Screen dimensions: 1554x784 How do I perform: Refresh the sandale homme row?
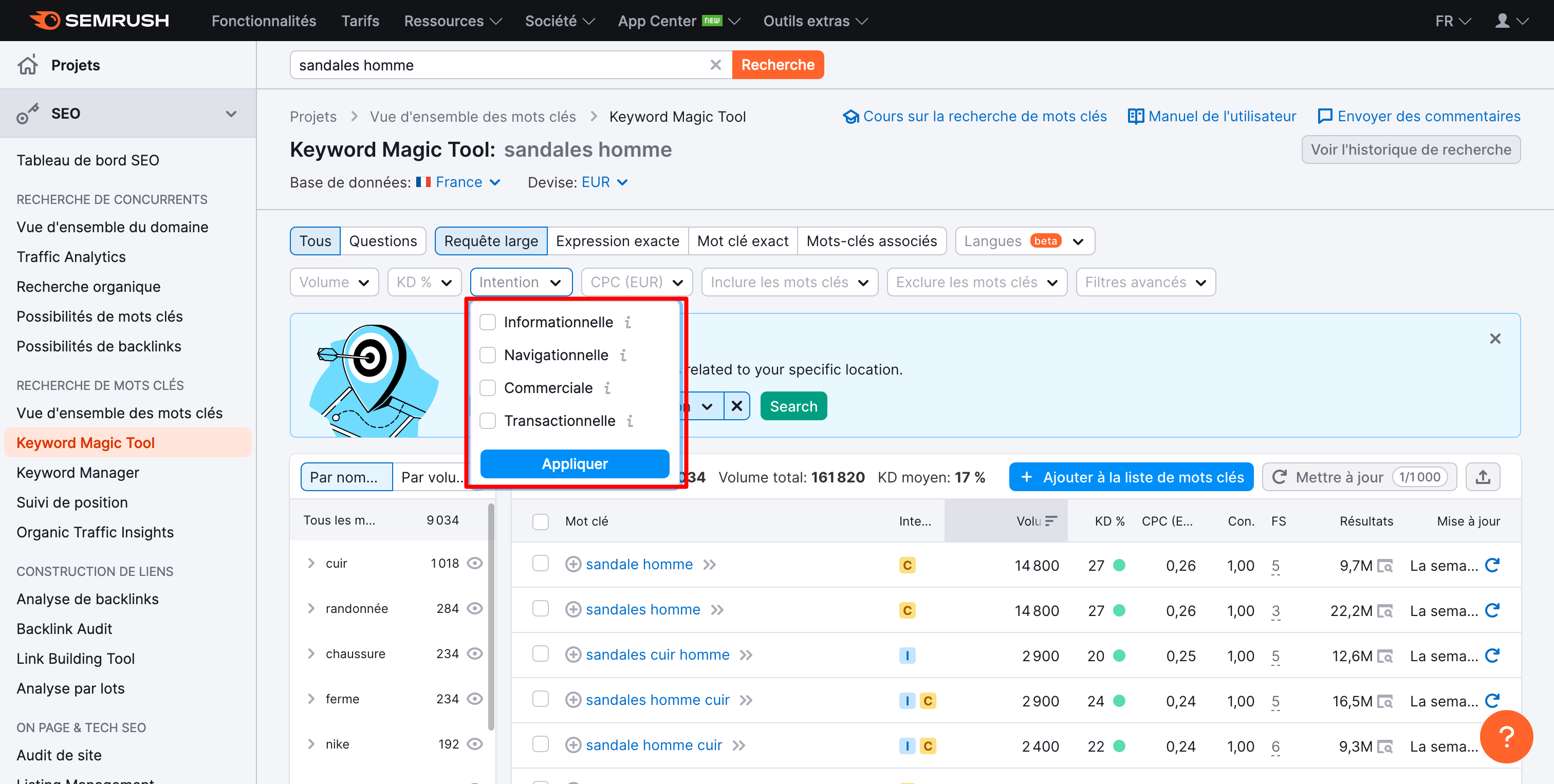(1492, 565)
